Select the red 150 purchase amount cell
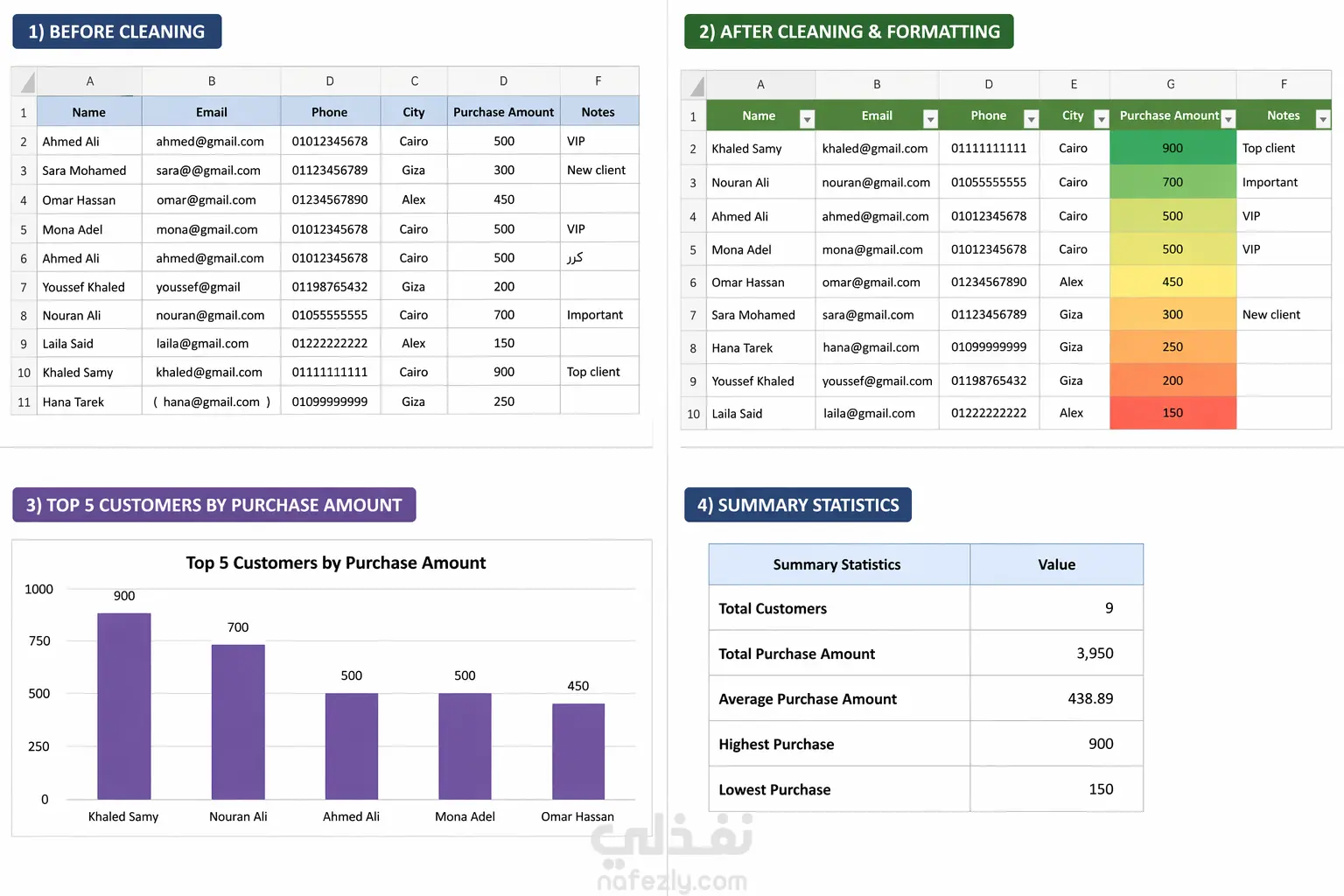 tap(1172, 413)
